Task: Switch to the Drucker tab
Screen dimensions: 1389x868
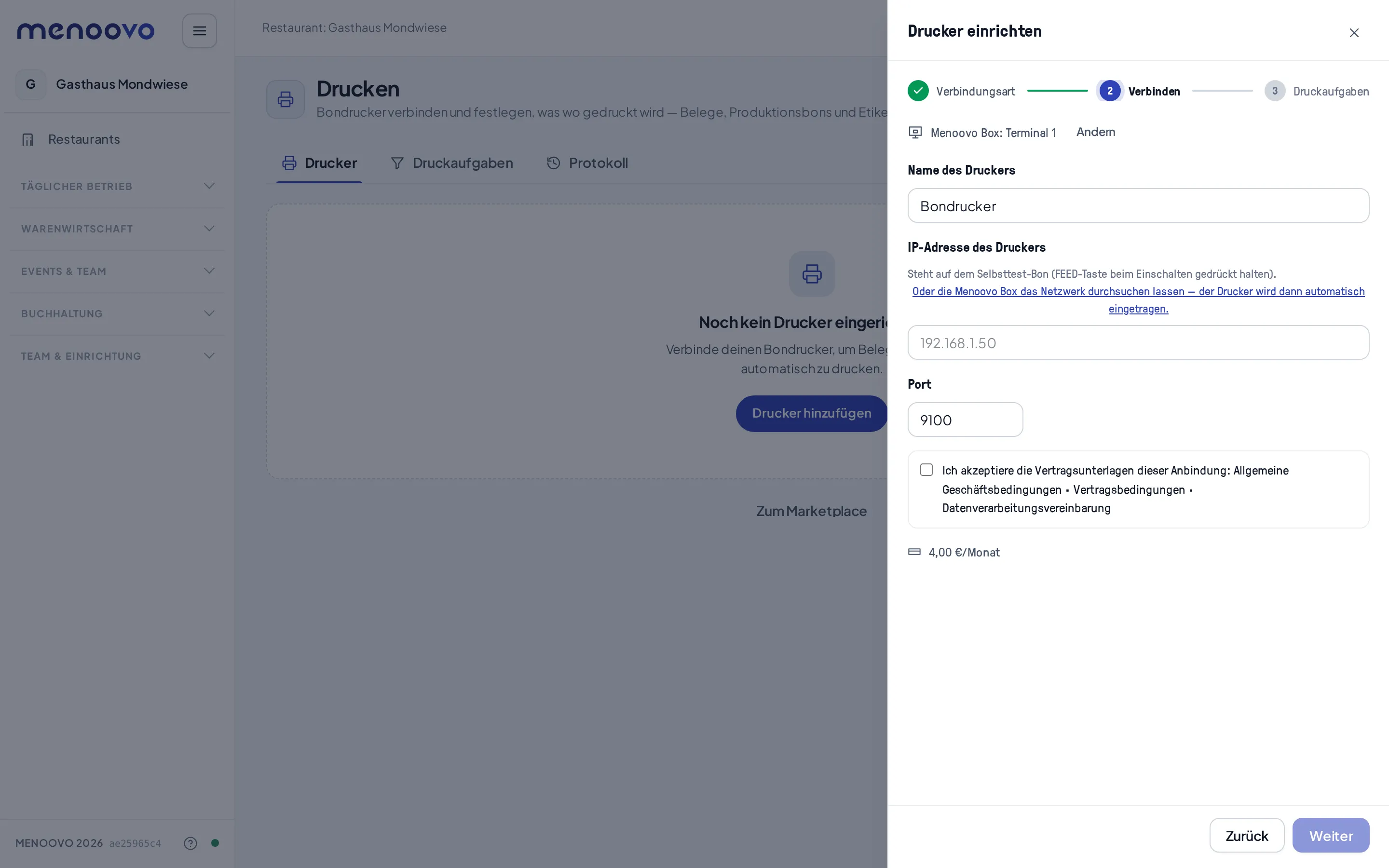Action: [319, 163]
